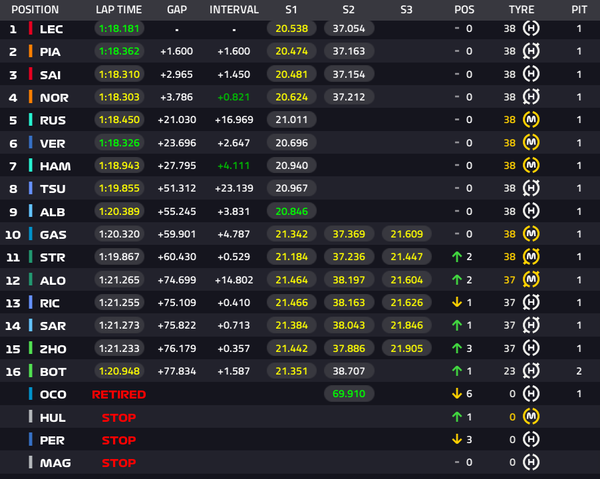Click the green up arrow in STR row
Image resolution: width=600 pixels, height=479 pixels.
(x=457, y=257)
